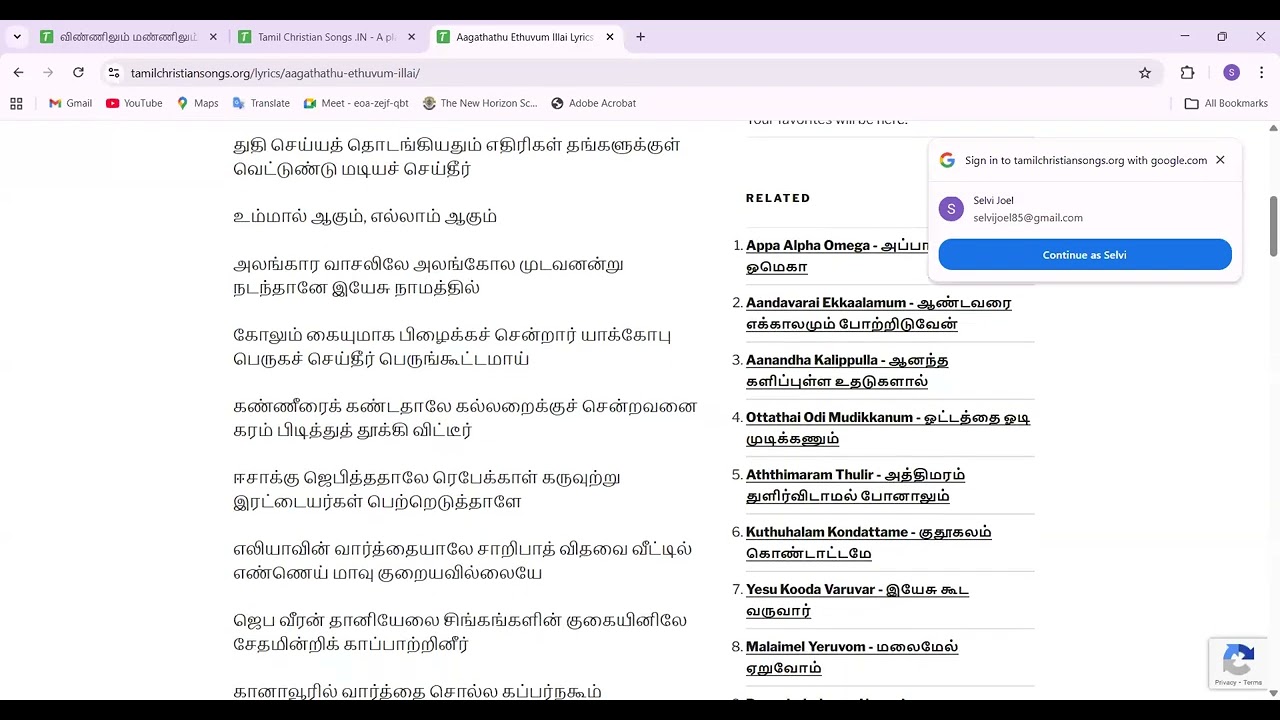Go back to the previous page
The height and width of the screenshot is (720, 1280).
tap(18, 73)
